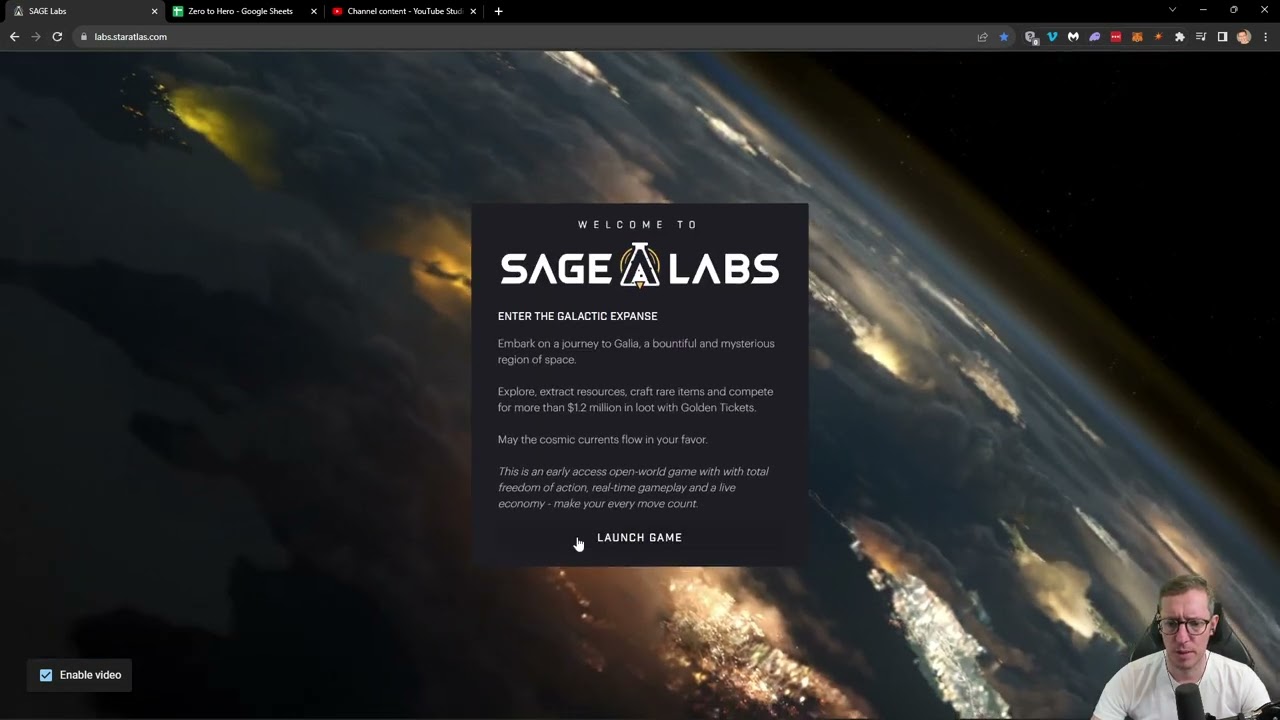Image resolution: width=1280 pixels, height=720 pixels.
Task: Reload the labs.staratlas.com page
Action: [57, 37]
